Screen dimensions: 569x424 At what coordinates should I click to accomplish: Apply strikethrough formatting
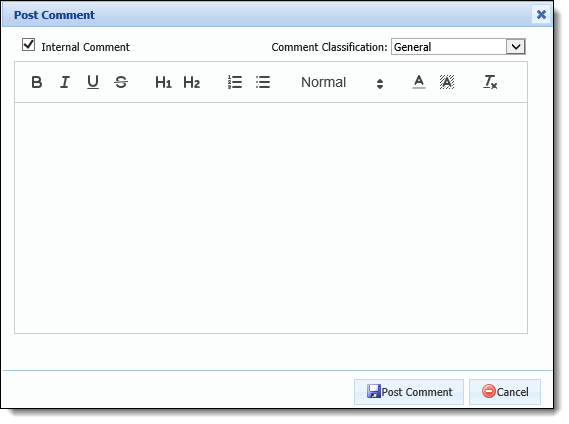pyautogui.click(x=121, y=82)
